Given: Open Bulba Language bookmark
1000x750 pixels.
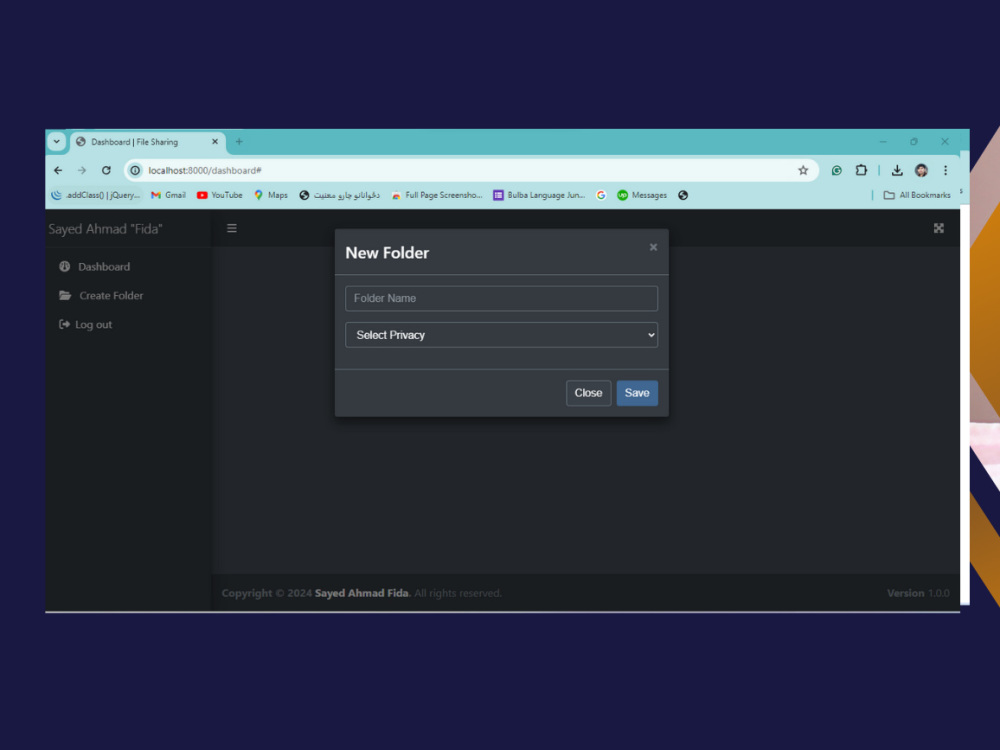Looking at the screenshot, I should pyautogui.click(x=539, y=195).
